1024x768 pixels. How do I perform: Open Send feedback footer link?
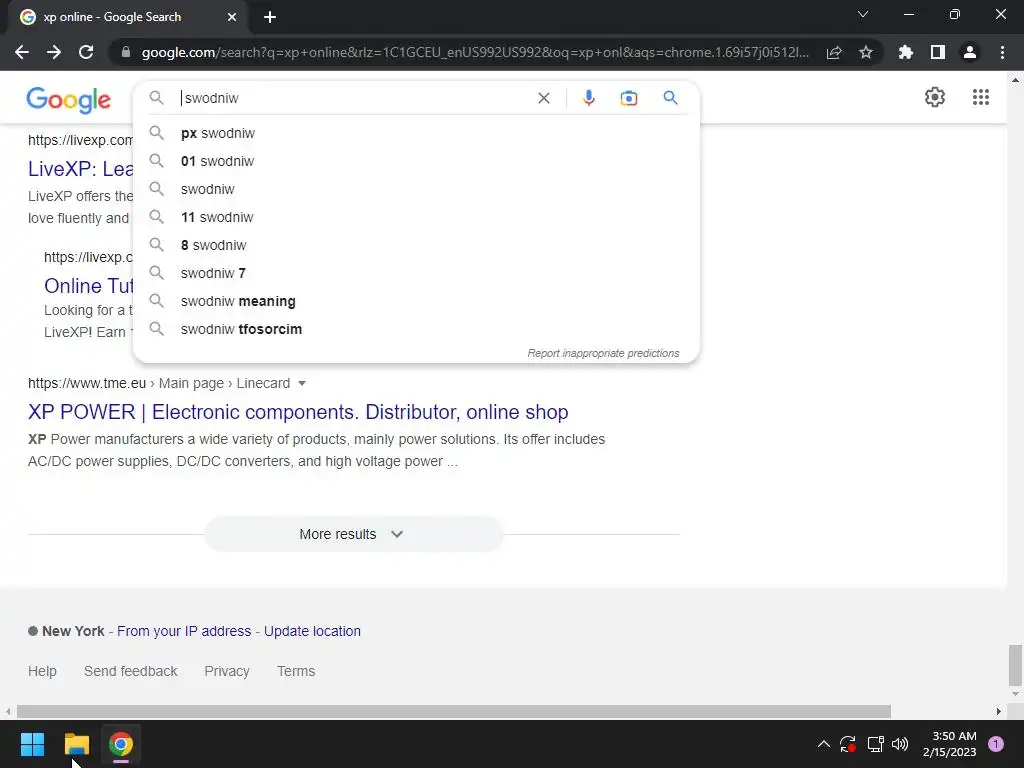pyautogui.click(x=131, y=671)
